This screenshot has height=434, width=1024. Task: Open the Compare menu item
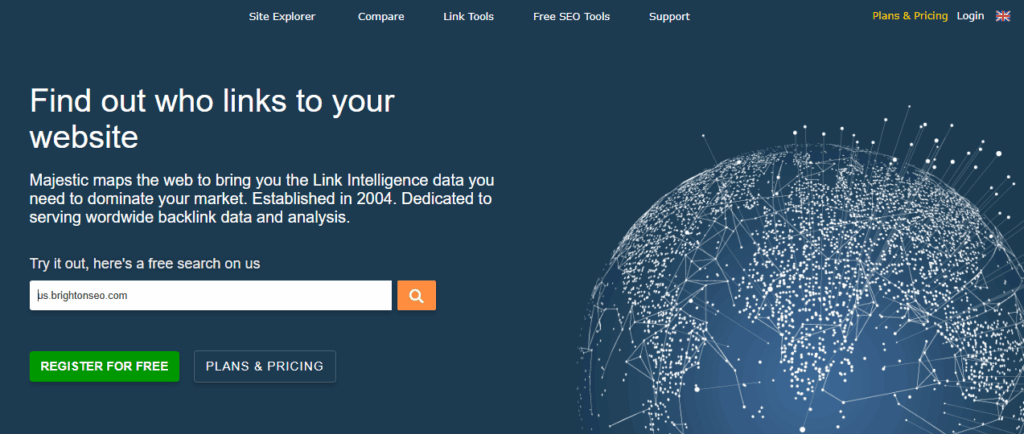coord(381,17)
